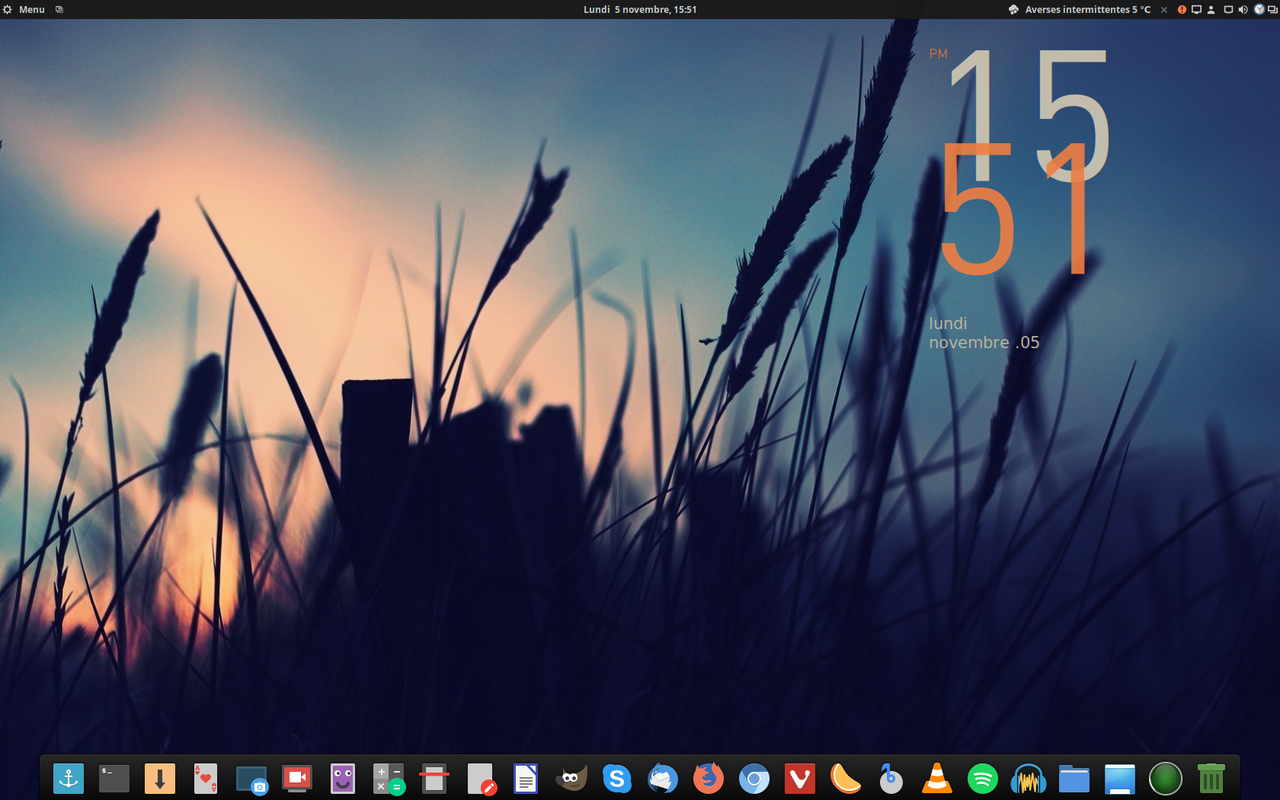The height and width of the screenshot is (800, 1280).
Task: Click the removable drive tray icon
Action: point(1228,9)
